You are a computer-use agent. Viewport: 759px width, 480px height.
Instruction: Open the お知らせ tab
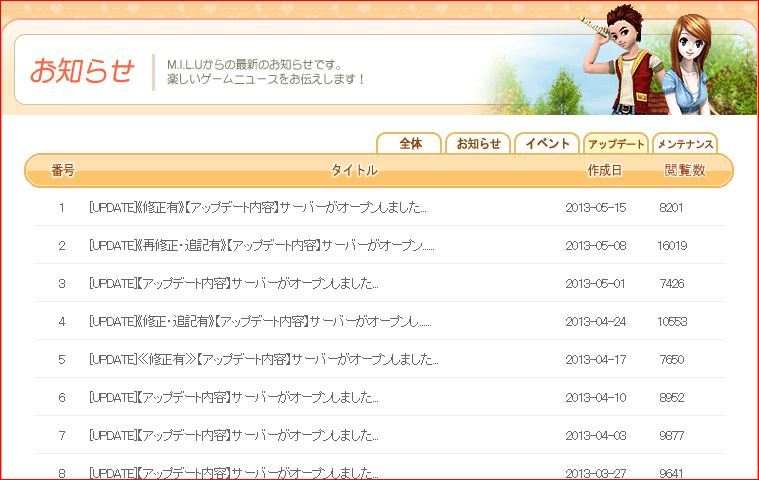(x=478, y=143)
